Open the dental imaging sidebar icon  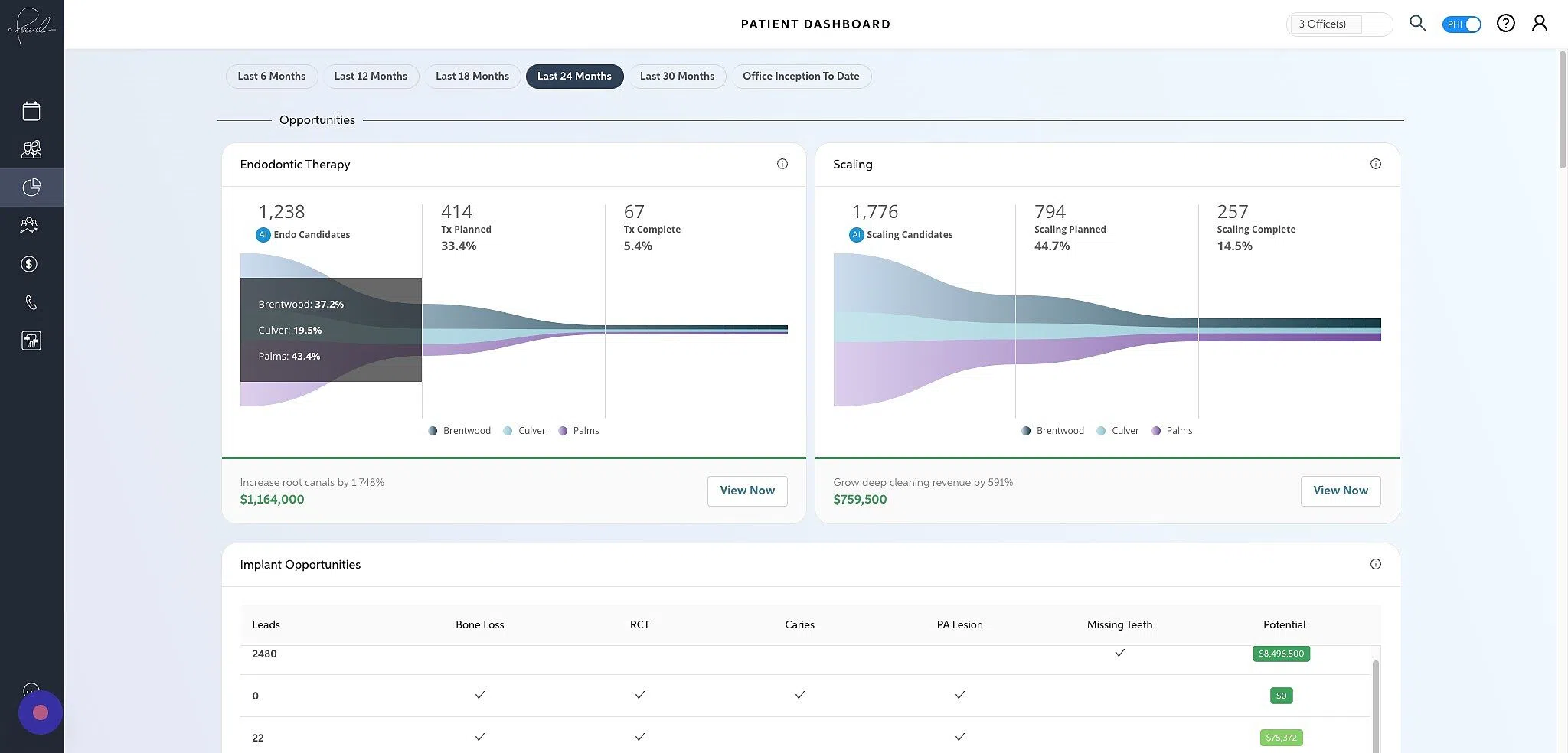[x=31, y=341]
